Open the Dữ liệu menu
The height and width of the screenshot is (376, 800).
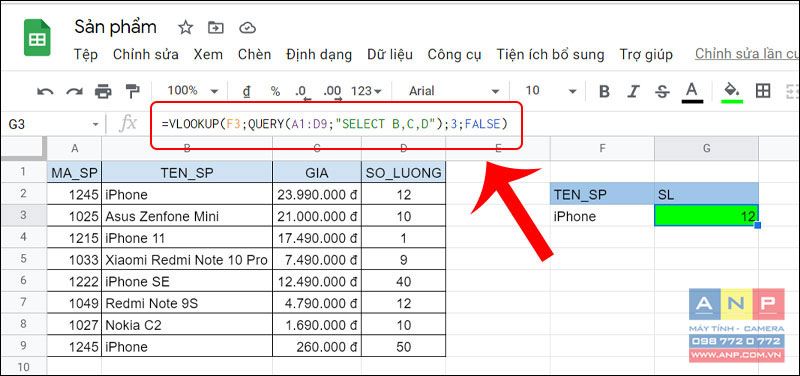(x=390, y=55)
